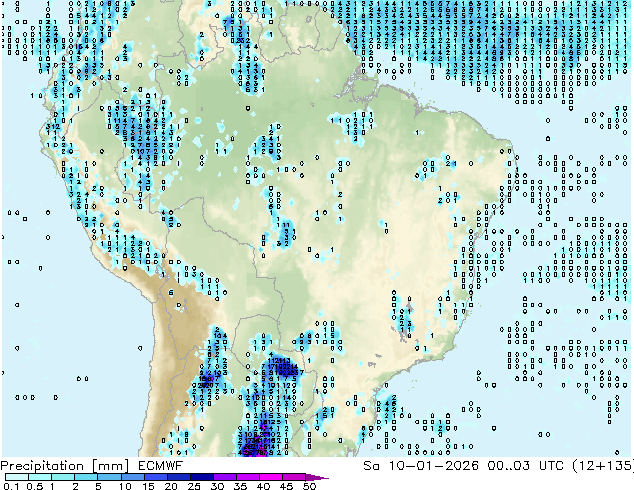Viewport: 634px width, 490px height.
Task: Pick the 25–30 mm navy legend swatch
Action: (x=201, y=477)
